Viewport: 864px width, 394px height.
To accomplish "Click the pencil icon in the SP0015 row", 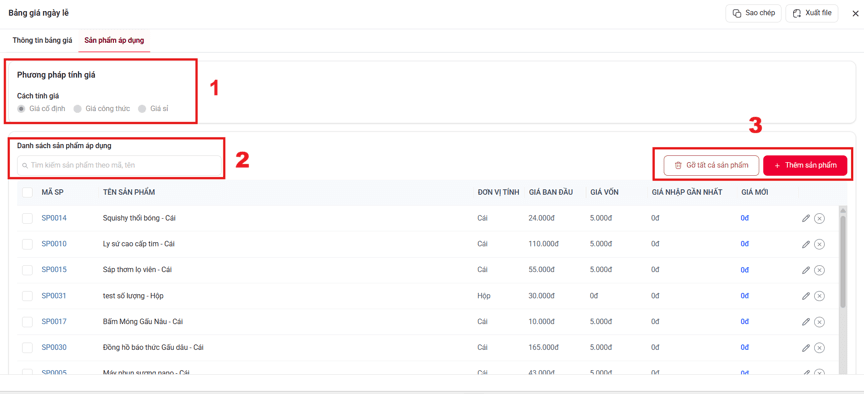I will pyautogui.click(x=806, y=270).
